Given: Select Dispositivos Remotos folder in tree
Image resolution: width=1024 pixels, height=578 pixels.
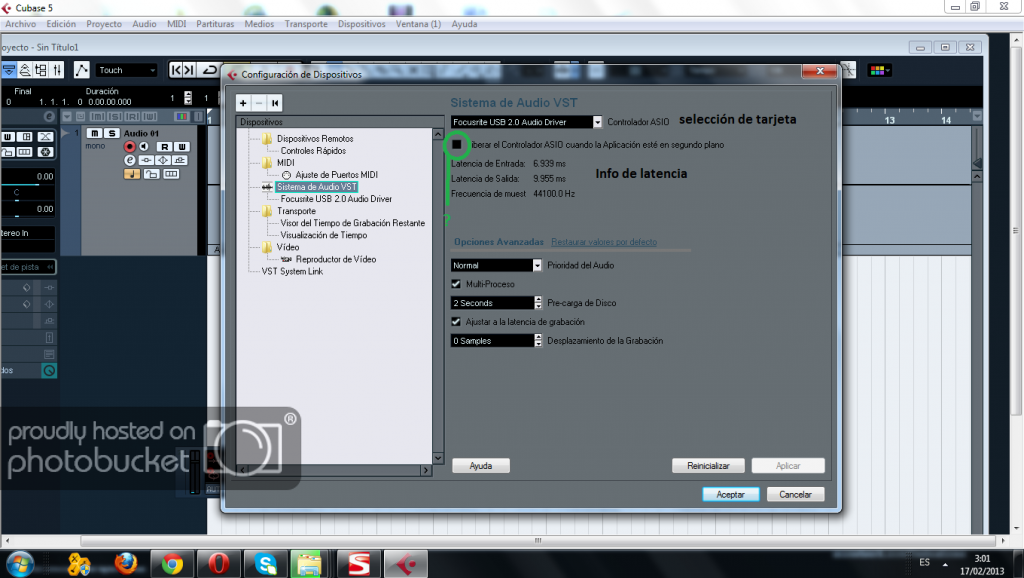Looking at the screenshot, I should point(314,138).
